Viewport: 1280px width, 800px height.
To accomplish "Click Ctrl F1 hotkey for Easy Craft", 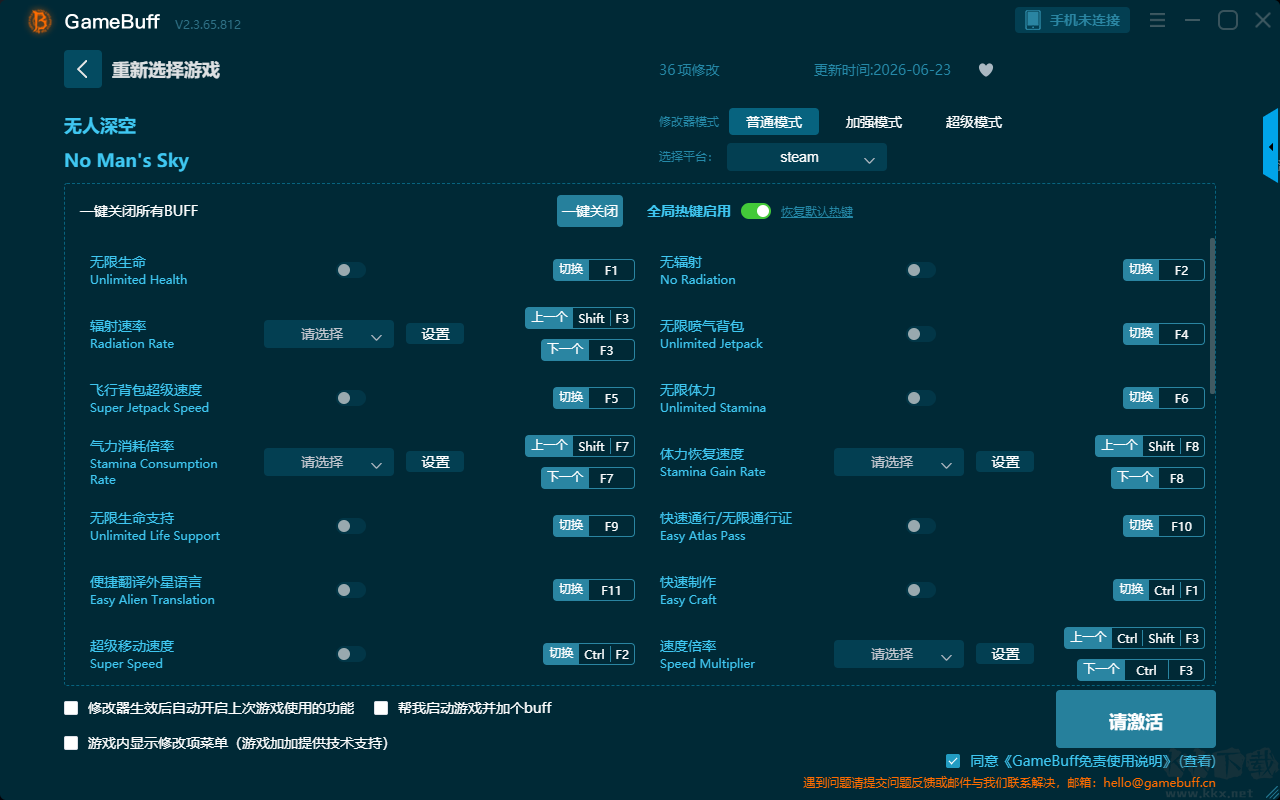I will tap(1159, 590).
